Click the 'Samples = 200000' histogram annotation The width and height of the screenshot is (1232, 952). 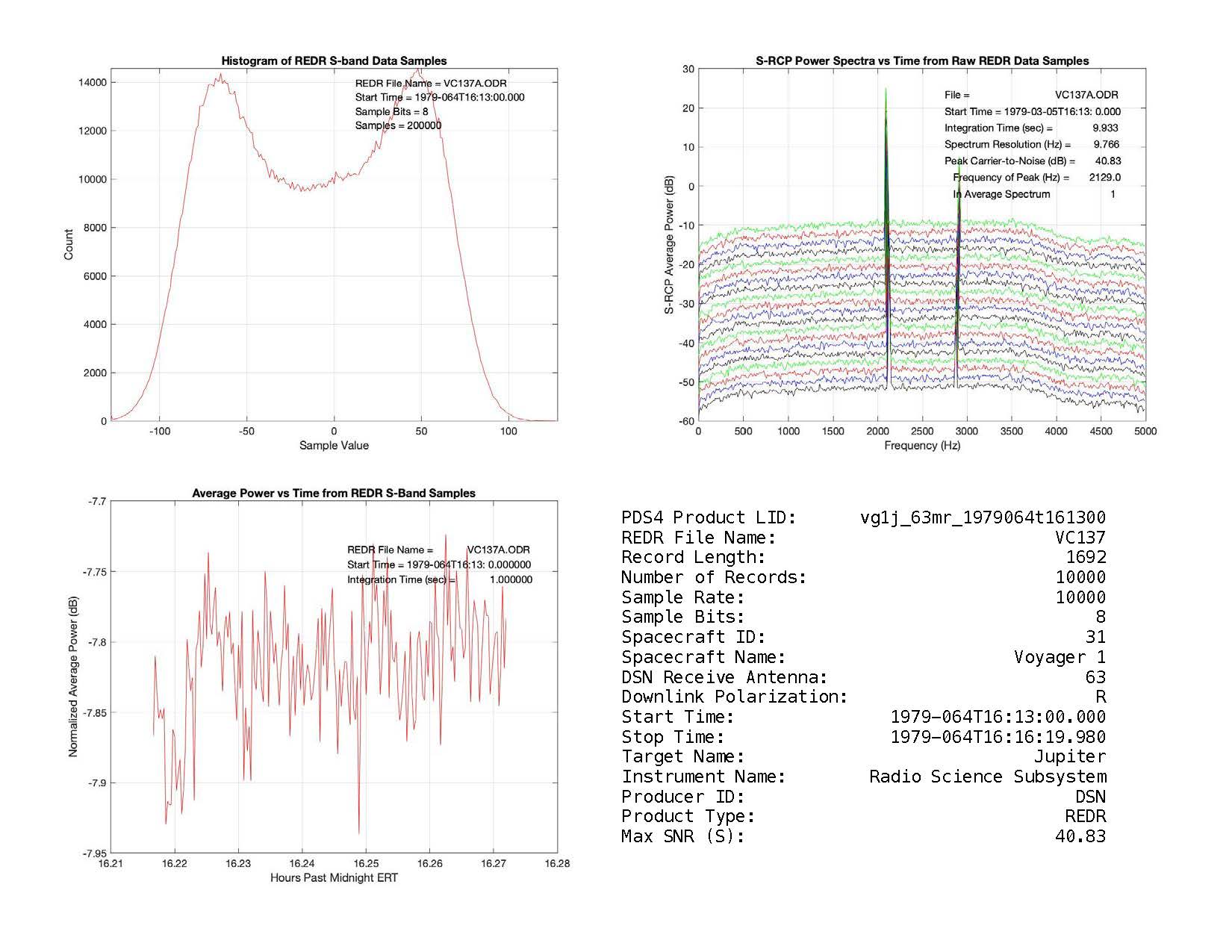pos(398,125)
